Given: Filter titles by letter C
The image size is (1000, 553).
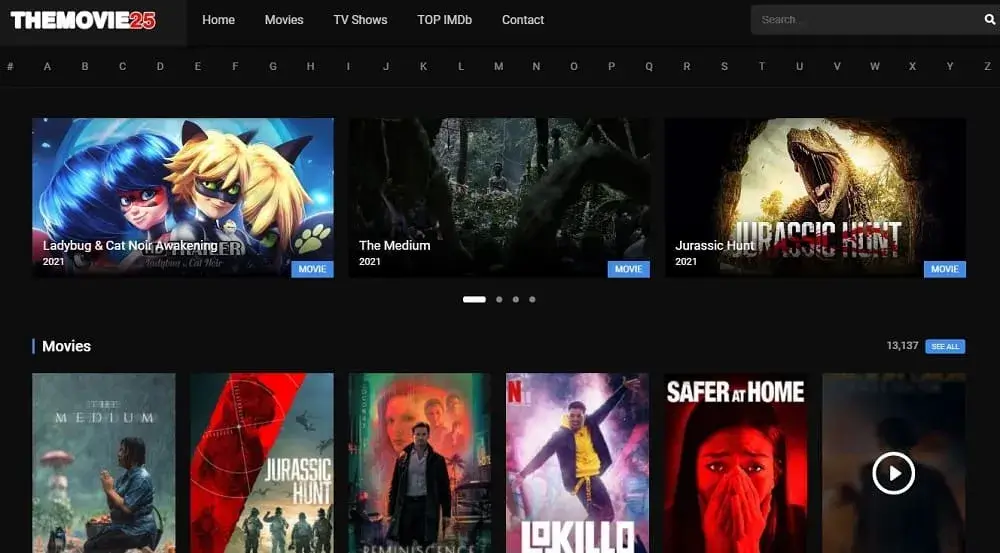Looking at the screenshot, I should coord(122,66).
